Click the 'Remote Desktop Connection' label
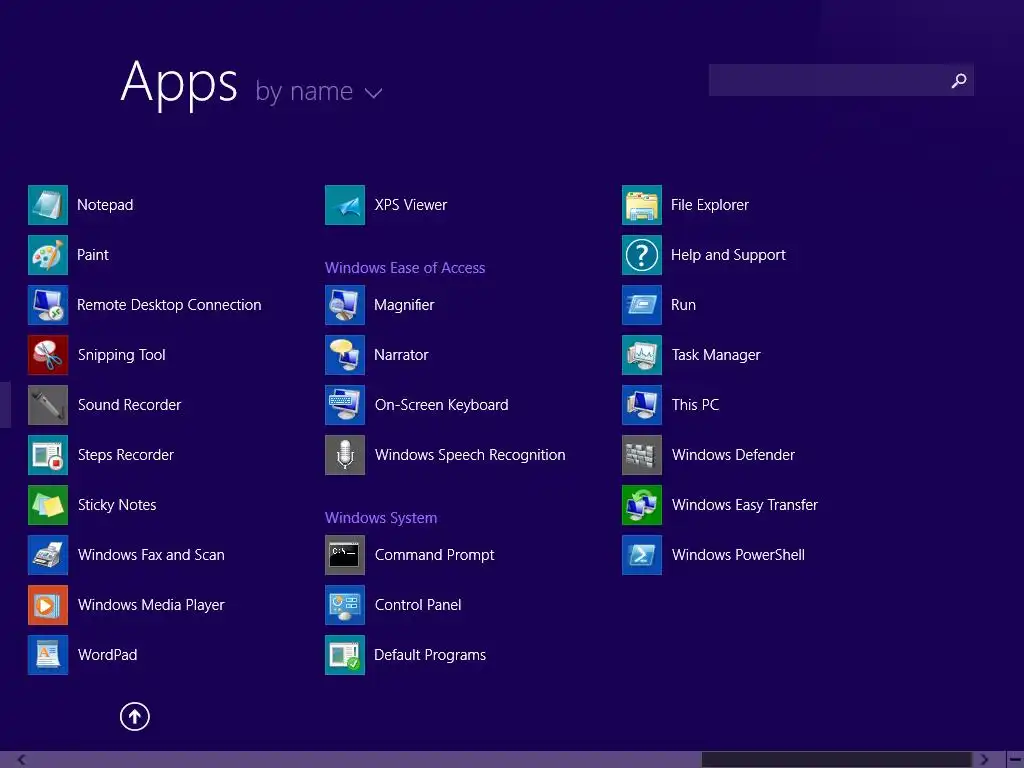1024x768 pixels. coord(169,305)
